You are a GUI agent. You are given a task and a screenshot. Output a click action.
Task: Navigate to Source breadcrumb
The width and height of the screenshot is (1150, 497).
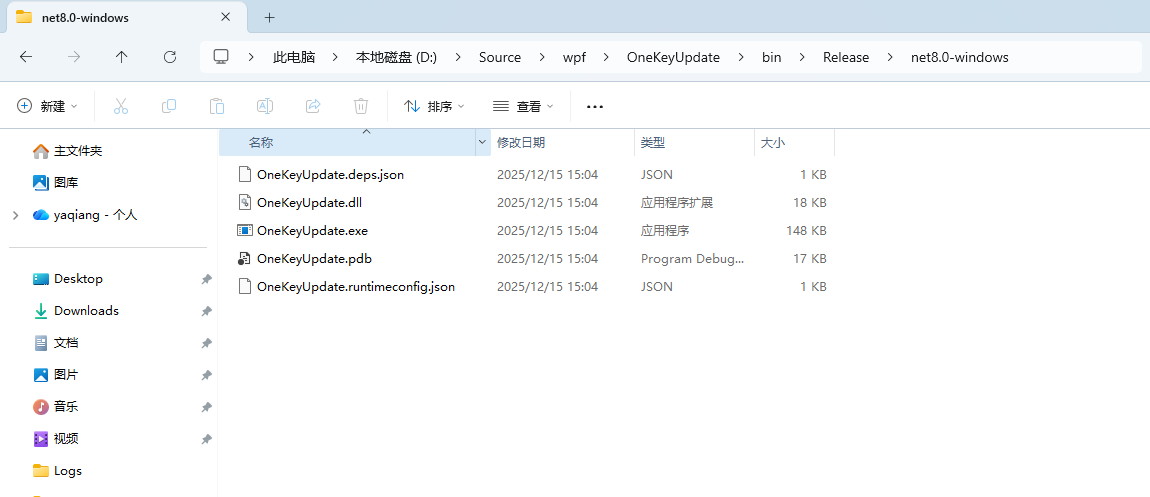coord(500,57)
